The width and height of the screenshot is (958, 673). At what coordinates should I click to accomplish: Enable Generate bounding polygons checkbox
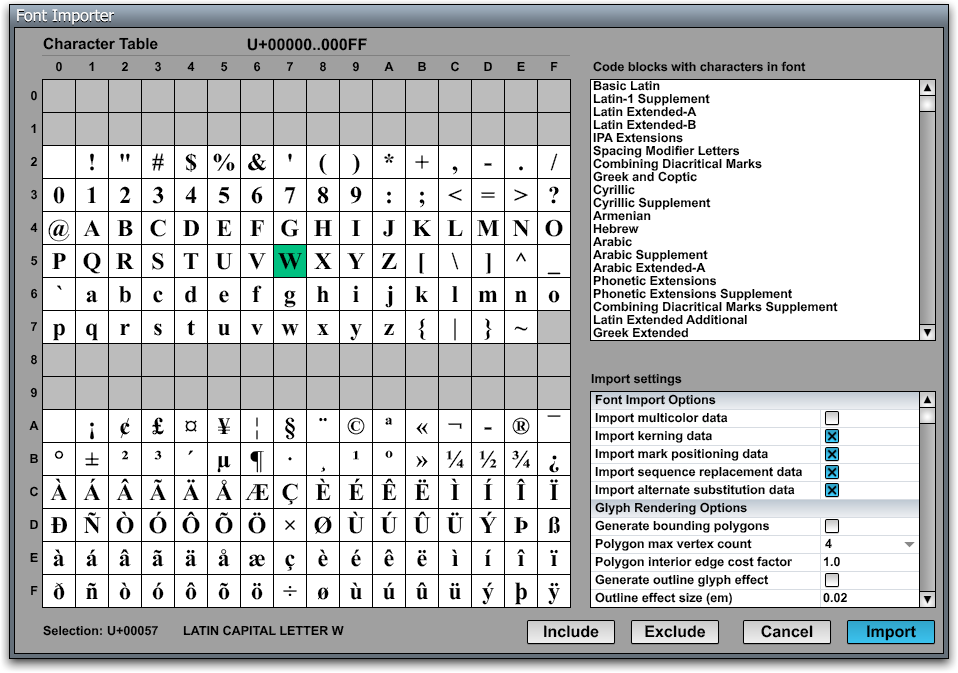click(x=832, y=526)
